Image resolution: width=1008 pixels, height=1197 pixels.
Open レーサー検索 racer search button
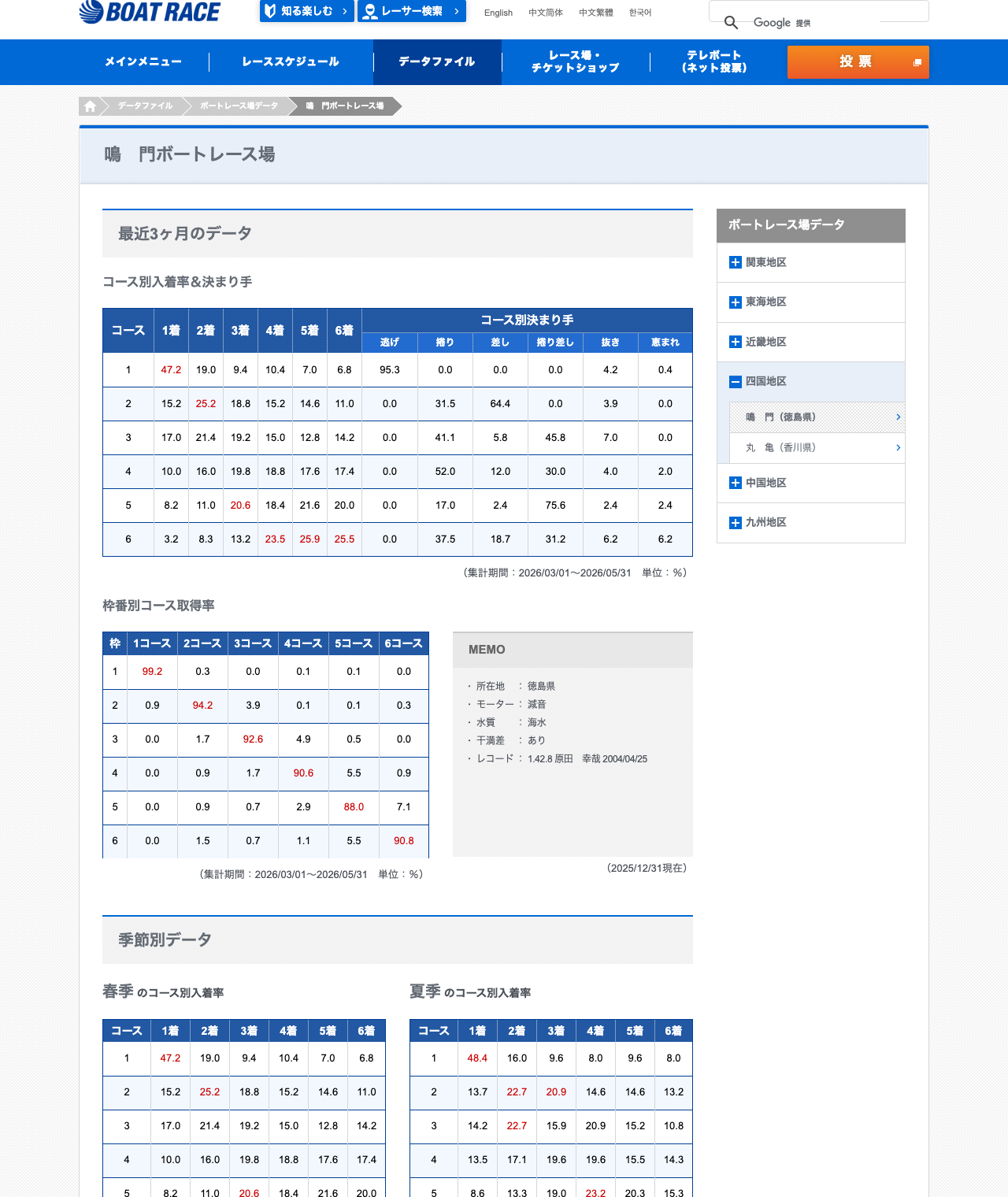coord(412,11)
